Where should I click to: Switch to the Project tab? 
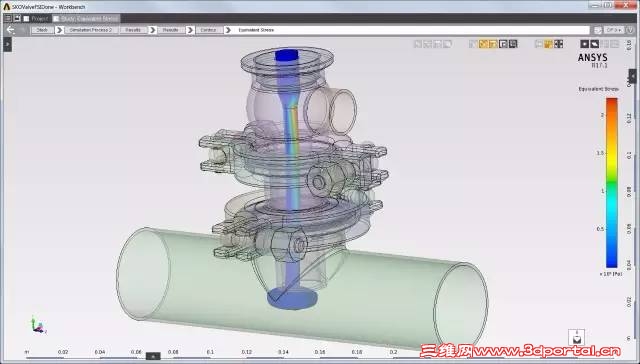(x=36, y=19)
